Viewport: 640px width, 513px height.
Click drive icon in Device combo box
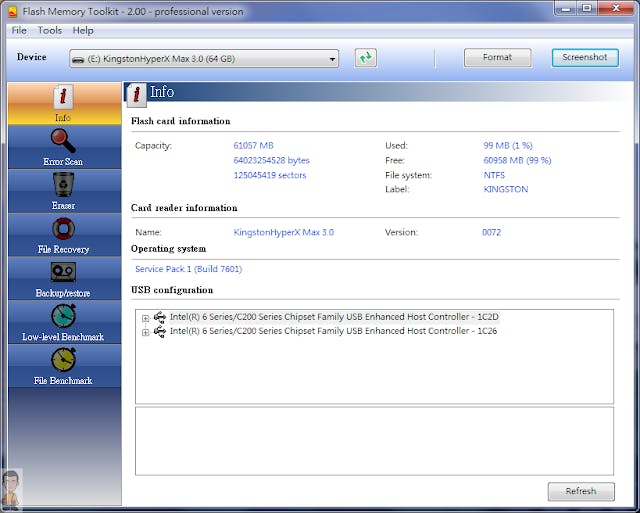coord(78,60)
